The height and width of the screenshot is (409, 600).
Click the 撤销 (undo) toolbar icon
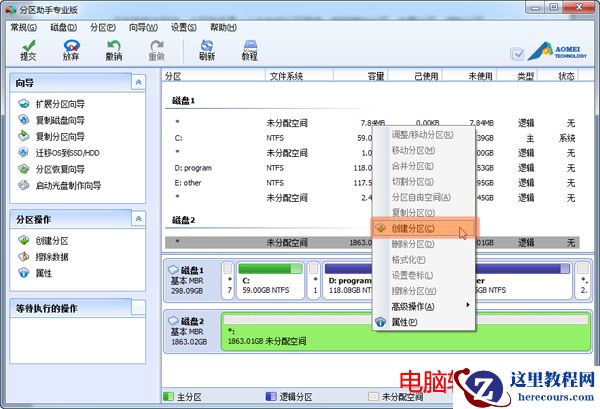coord(114,51)
